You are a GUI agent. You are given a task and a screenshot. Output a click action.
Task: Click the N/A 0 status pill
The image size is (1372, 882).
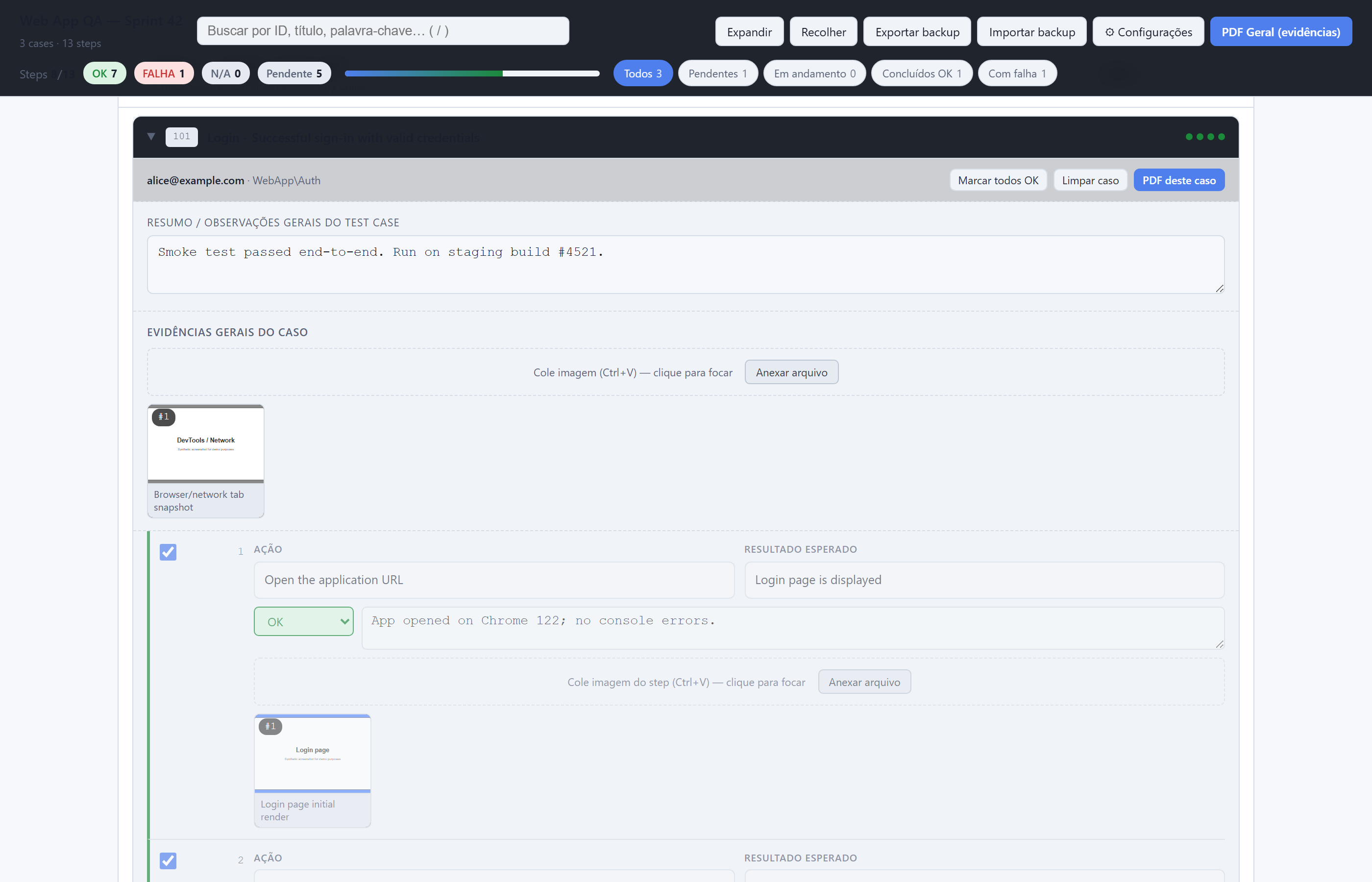(225, 73)
